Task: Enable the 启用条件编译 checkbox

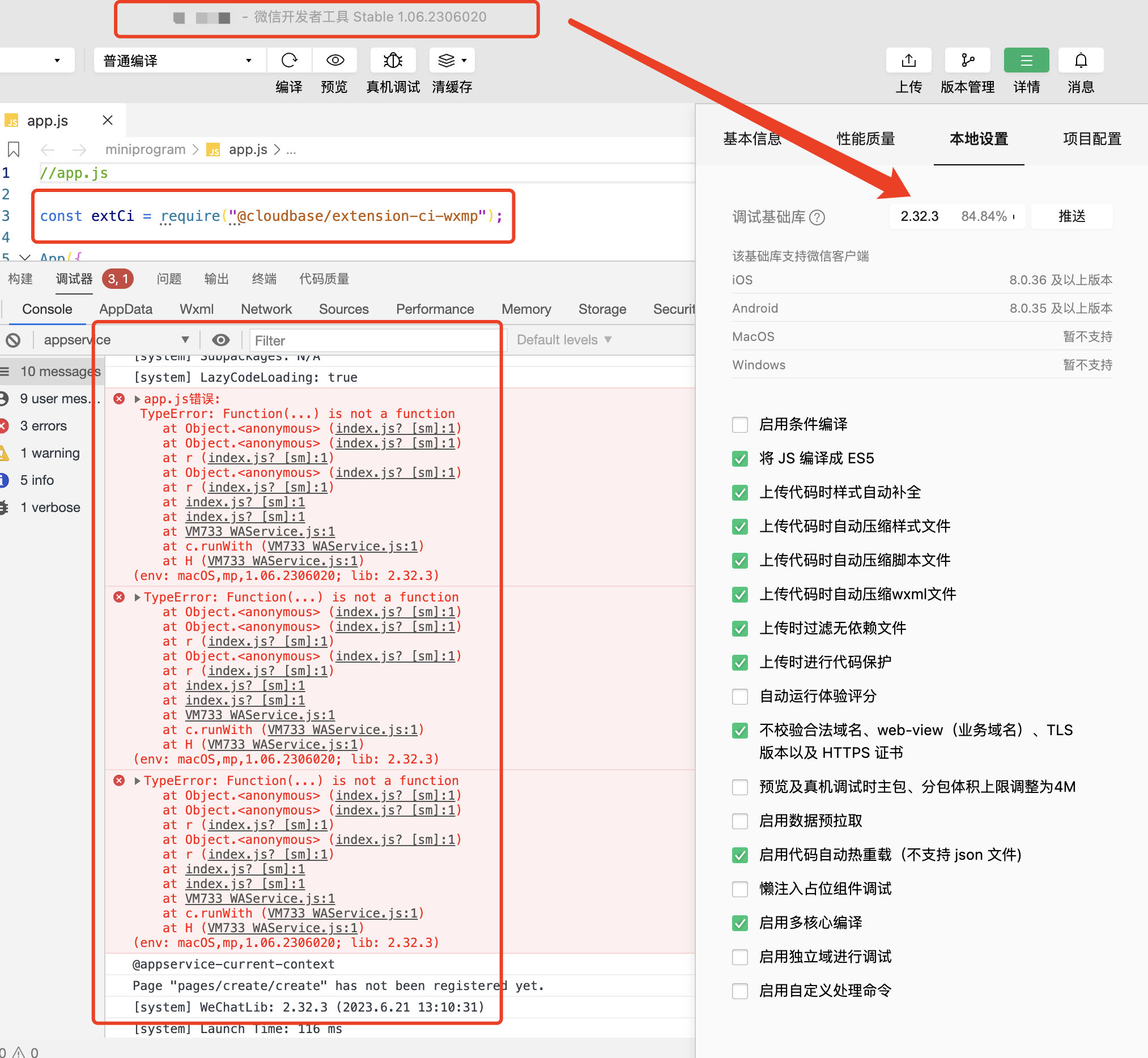Action: [739, 425]
